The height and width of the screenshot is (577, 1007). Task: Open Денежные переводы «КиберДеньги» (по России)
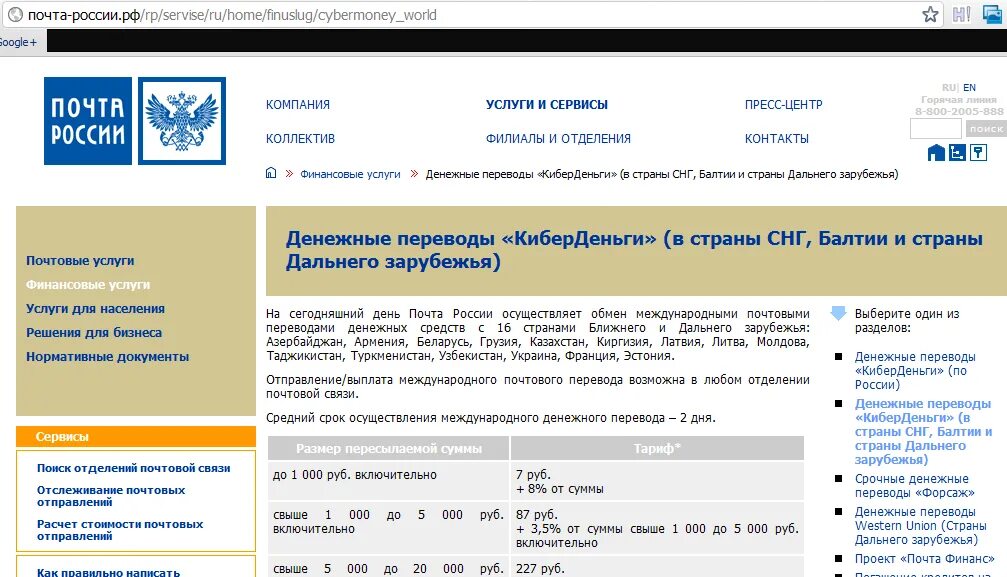click(915, 371)
